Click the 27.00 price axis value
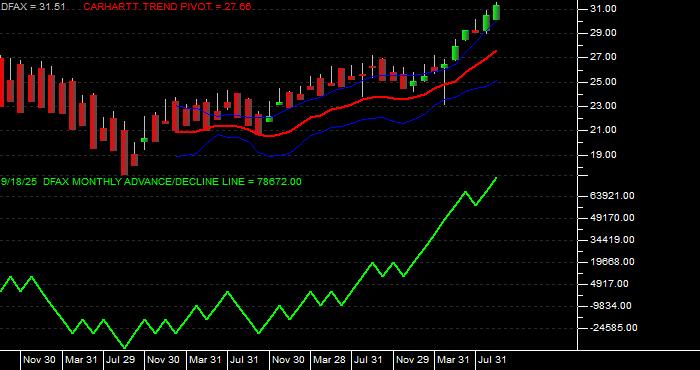The height and width of the screenshot is (370, 700). point(604,57)
